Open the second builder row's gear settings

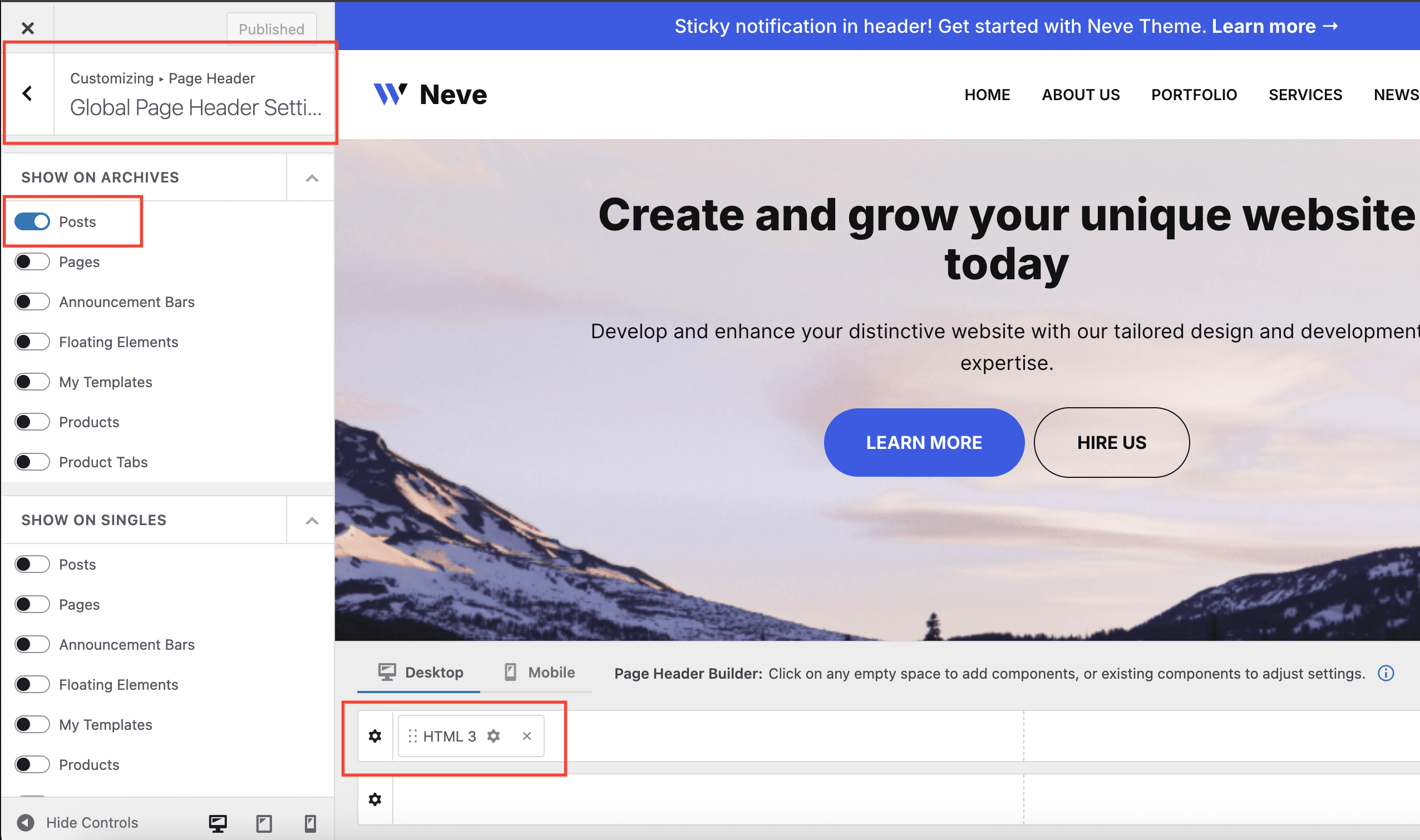[x=375, y=799]
